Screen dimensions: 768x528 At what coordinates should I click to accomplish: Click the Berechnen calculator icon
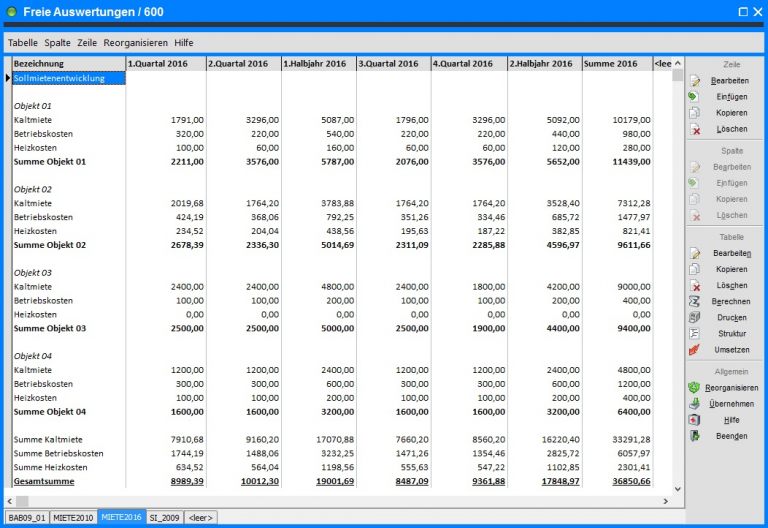point(694,301)
